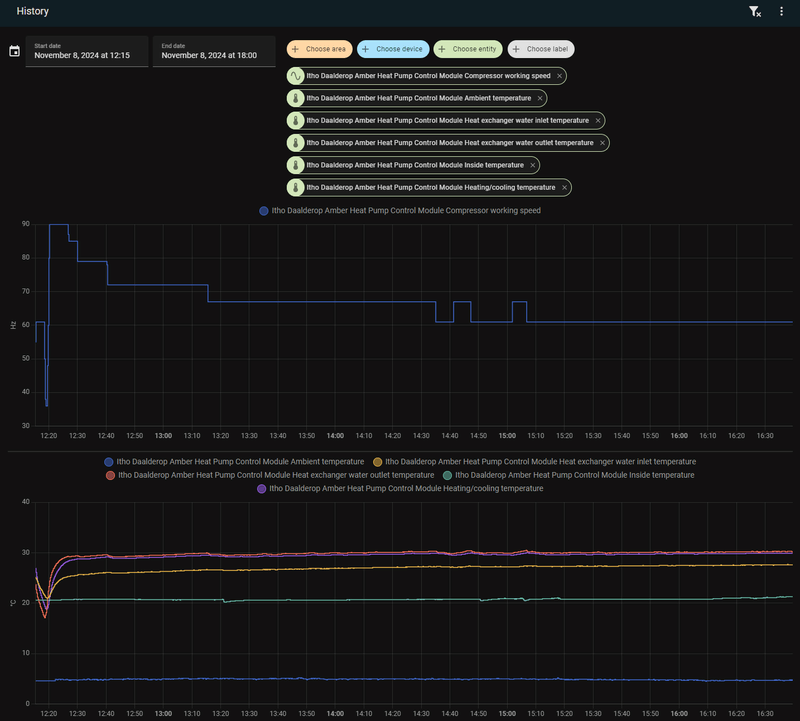Click the clear filters icon in header
This screenshot has width=800, height=721.
[755, 12]
